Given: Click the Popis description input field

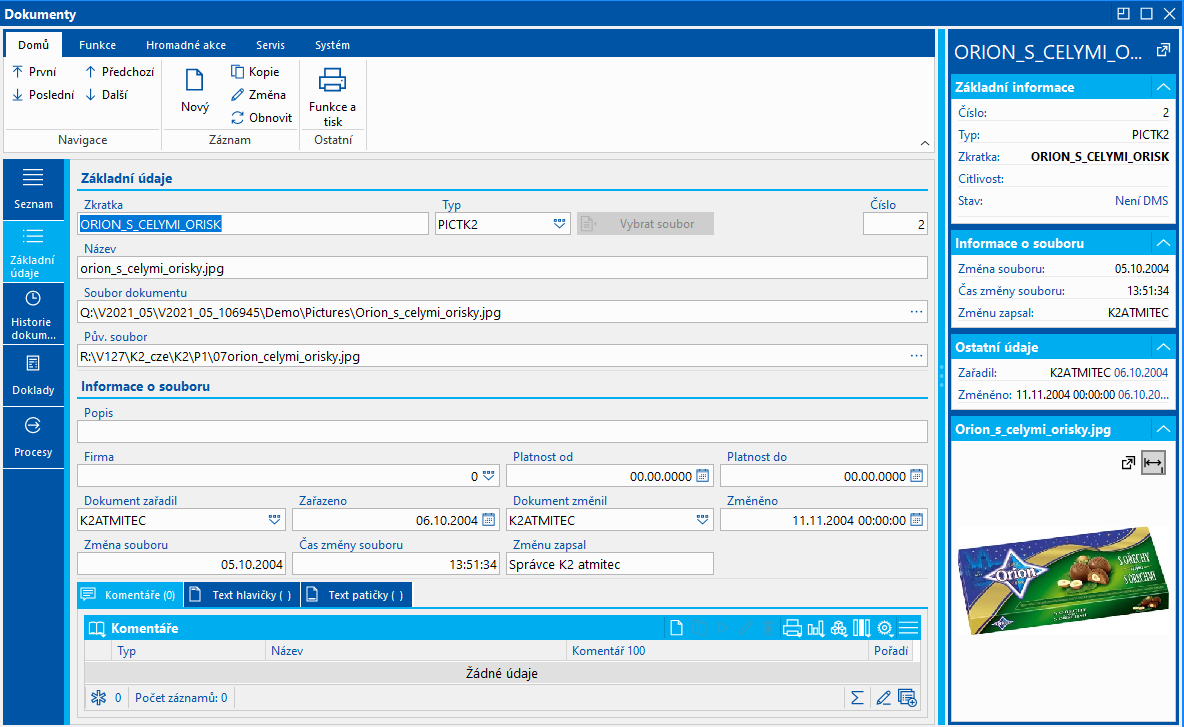Looking at the screenshot, I should 502,432.
